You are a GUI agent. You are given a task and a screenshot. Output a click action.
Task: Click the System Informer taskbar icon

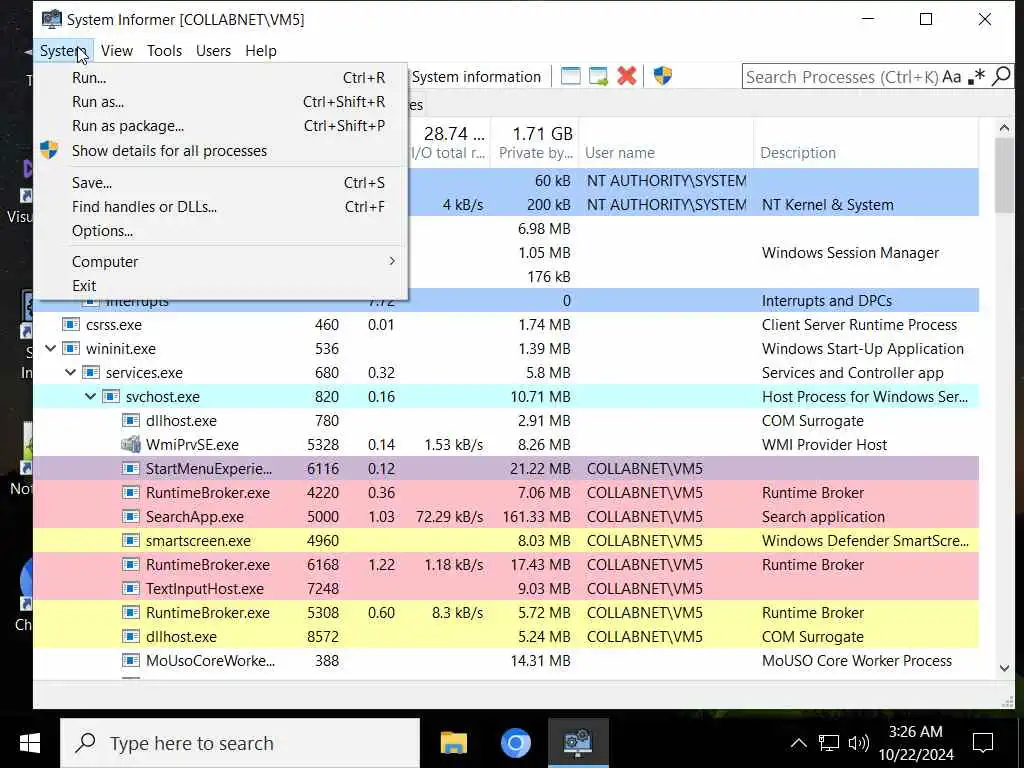(x=578, y=743)
